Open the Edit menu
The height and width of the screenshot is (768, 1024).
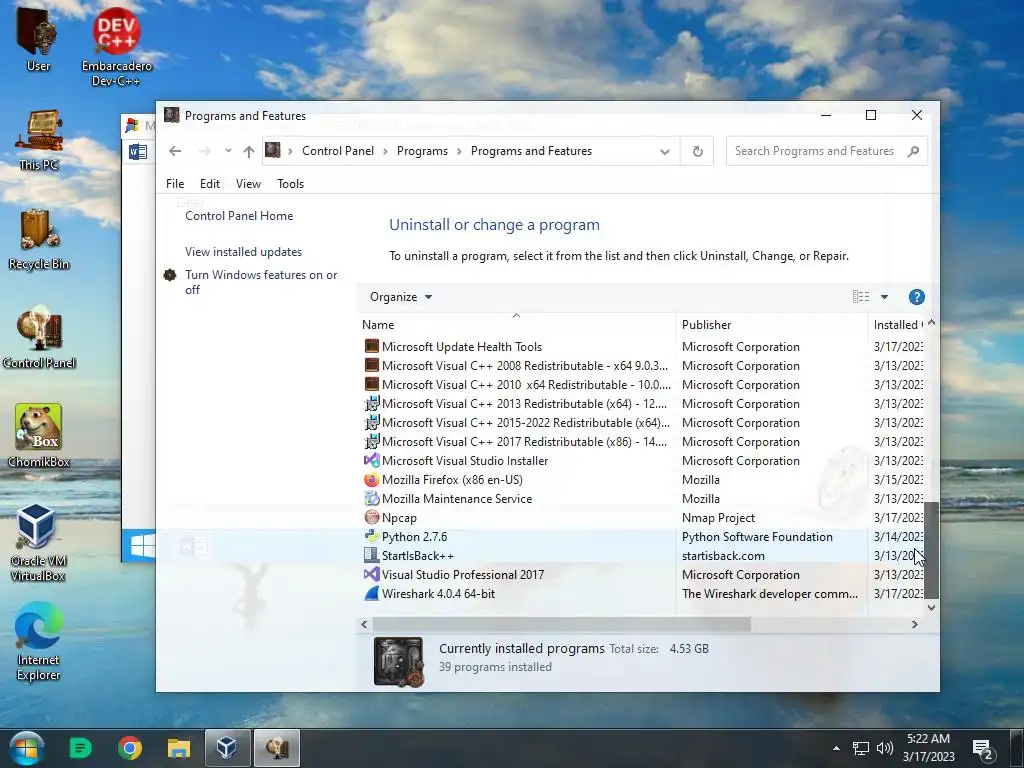pos(210,184)
